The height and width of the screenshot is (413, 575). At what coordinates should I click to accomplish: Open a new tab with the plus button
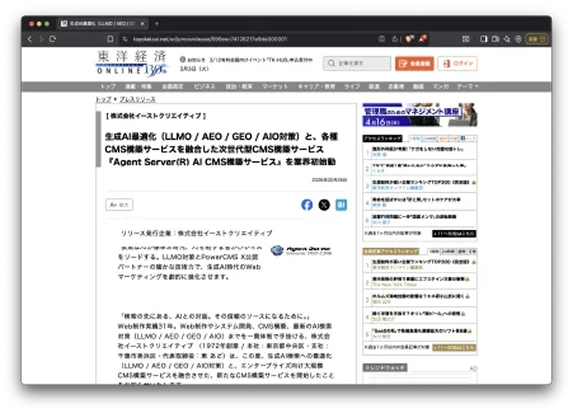(x=157, y=23)
